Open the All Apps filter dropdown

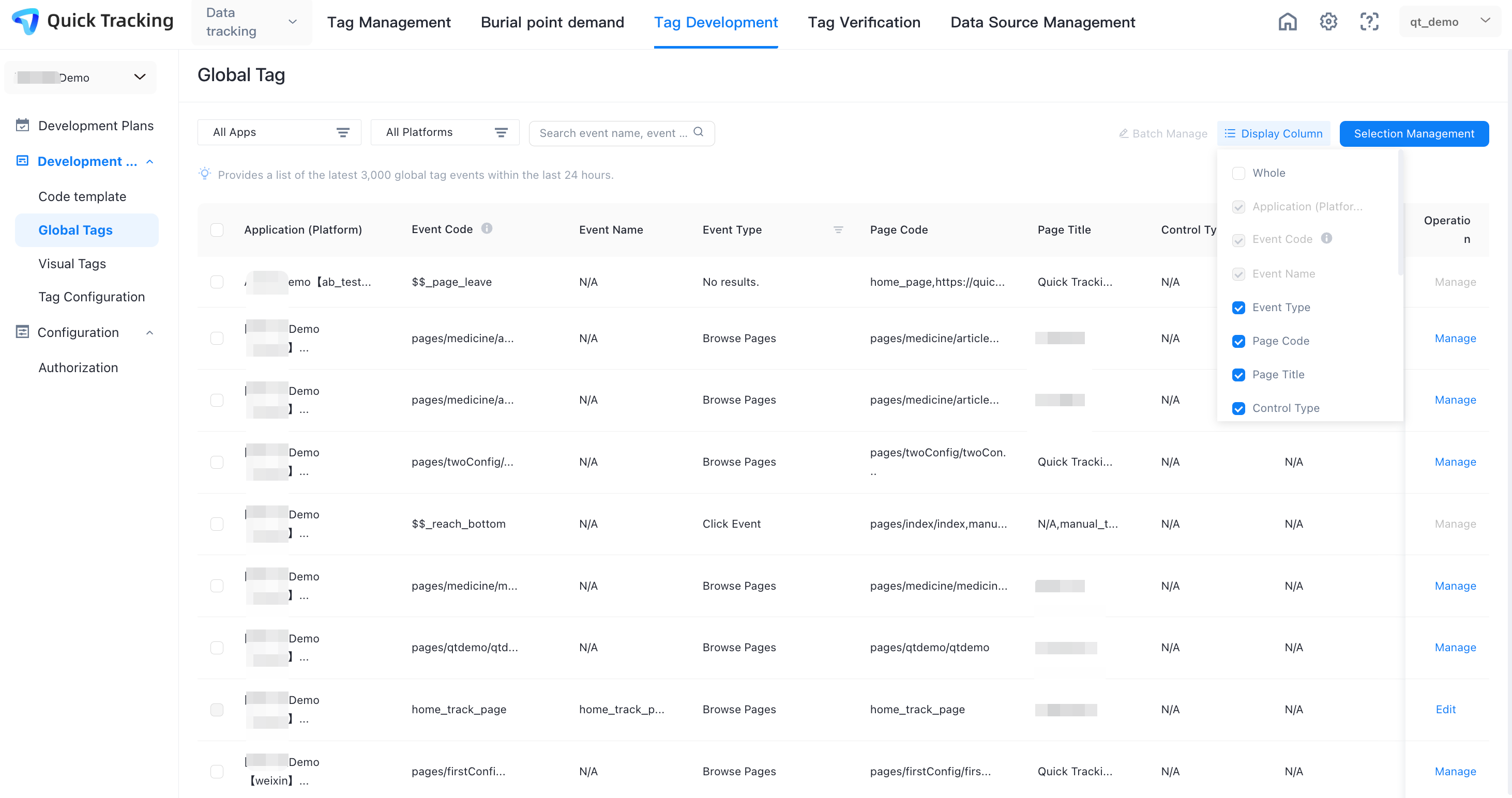tap(279, 133)
